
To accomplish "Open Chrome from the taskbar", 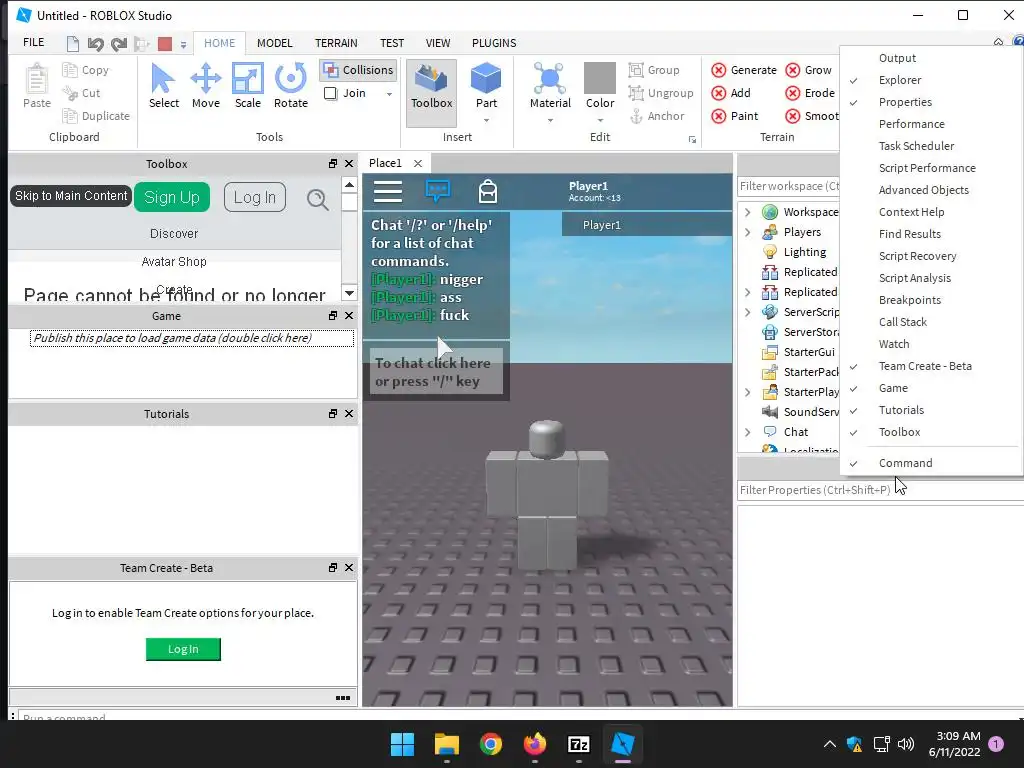I will click(490, 744).
